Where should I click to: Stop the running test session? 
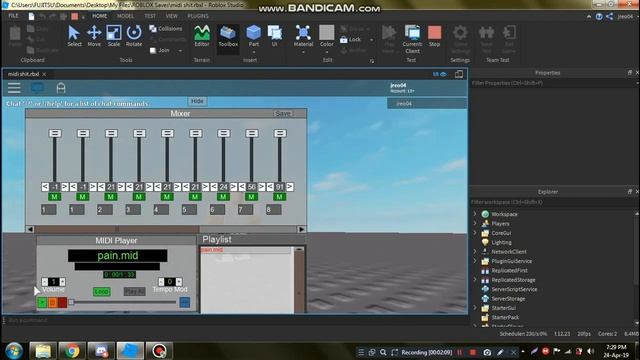434,36
